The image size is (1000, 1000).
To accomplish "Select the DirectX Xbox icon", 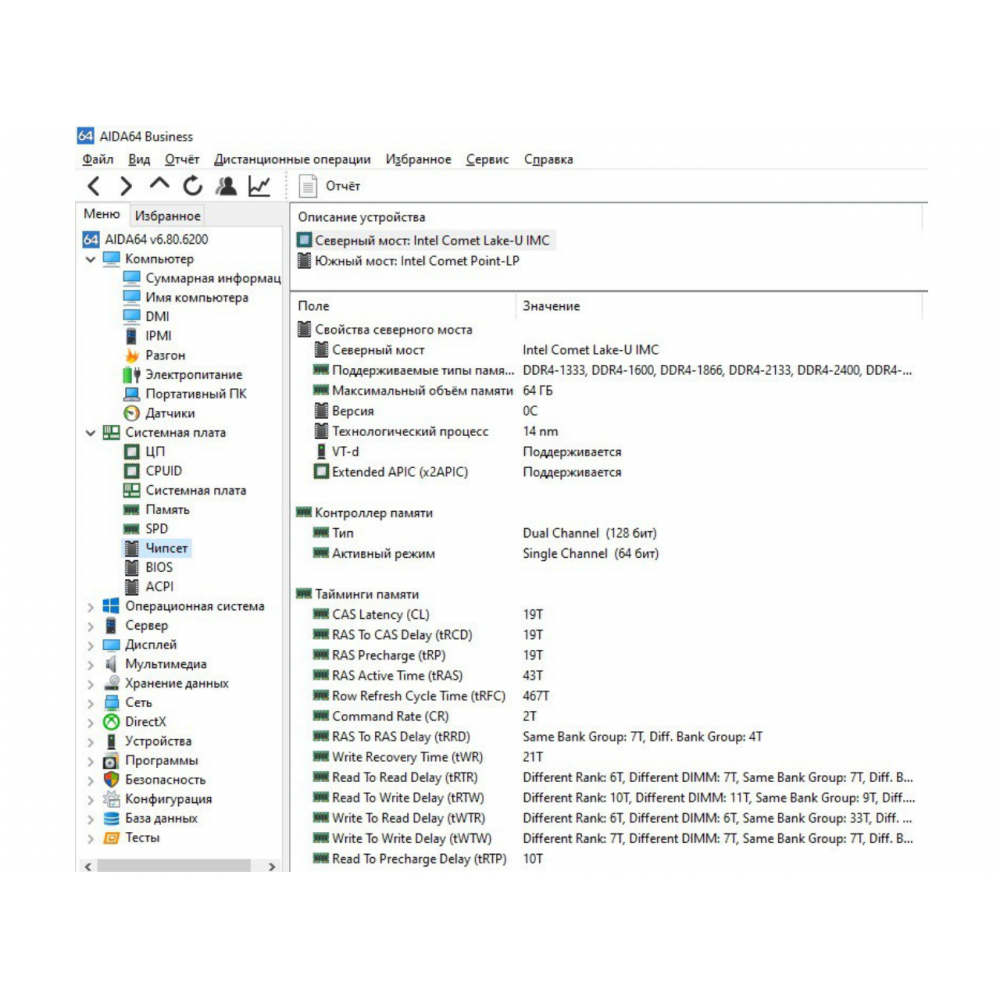I will pyautogui.click(x=112, y=722).
